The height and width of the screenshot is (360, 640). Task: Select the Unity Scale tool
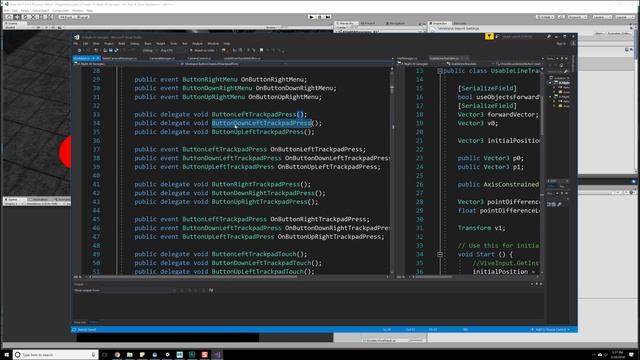pos(33,17)
